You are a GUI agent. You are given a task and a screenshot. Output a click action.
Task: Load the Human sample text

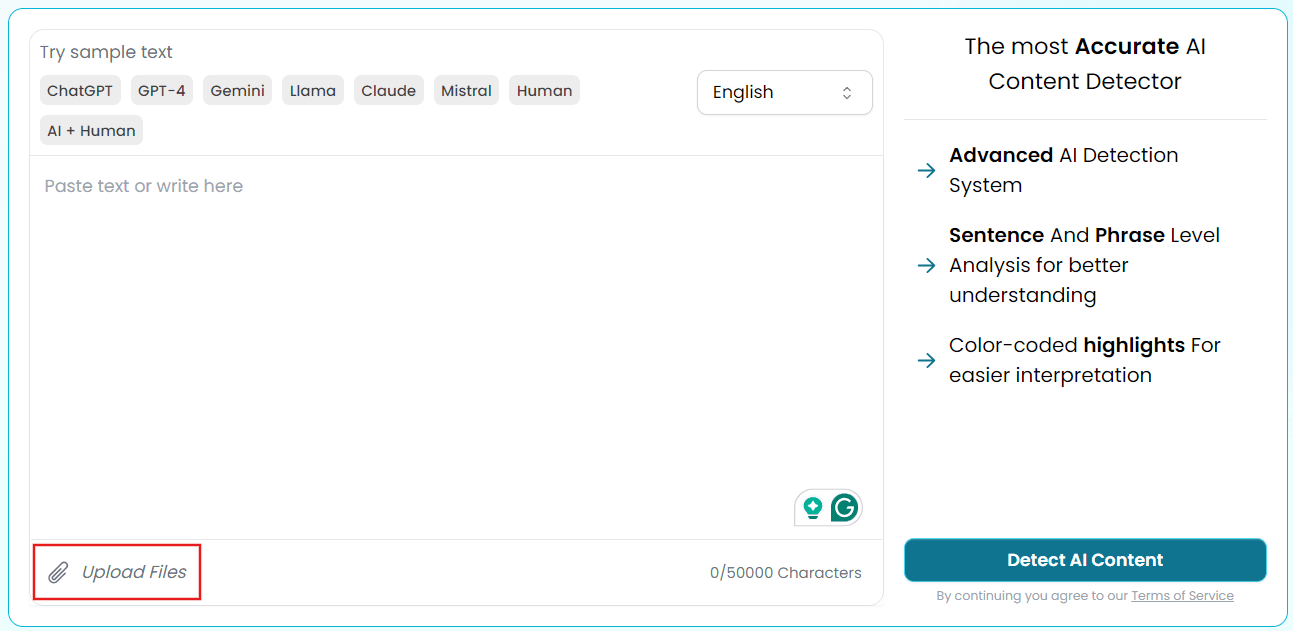tap(544, 90)
